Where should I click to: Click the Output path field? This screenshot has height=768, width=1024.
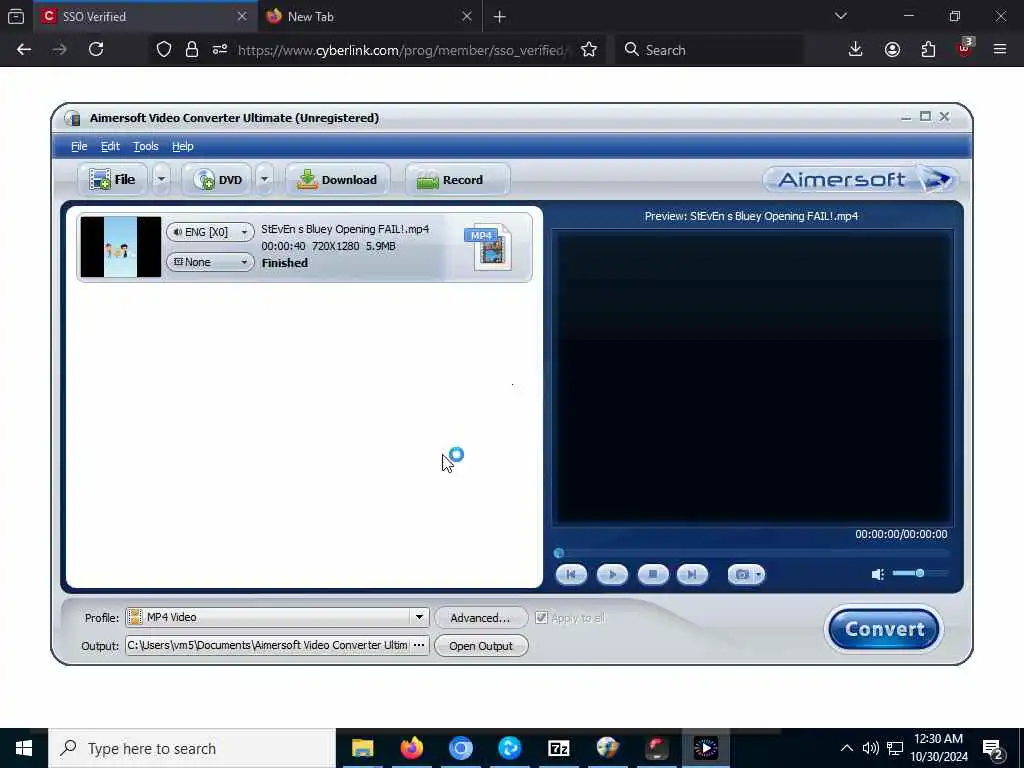pyautogui.click(x=268, y=645)
